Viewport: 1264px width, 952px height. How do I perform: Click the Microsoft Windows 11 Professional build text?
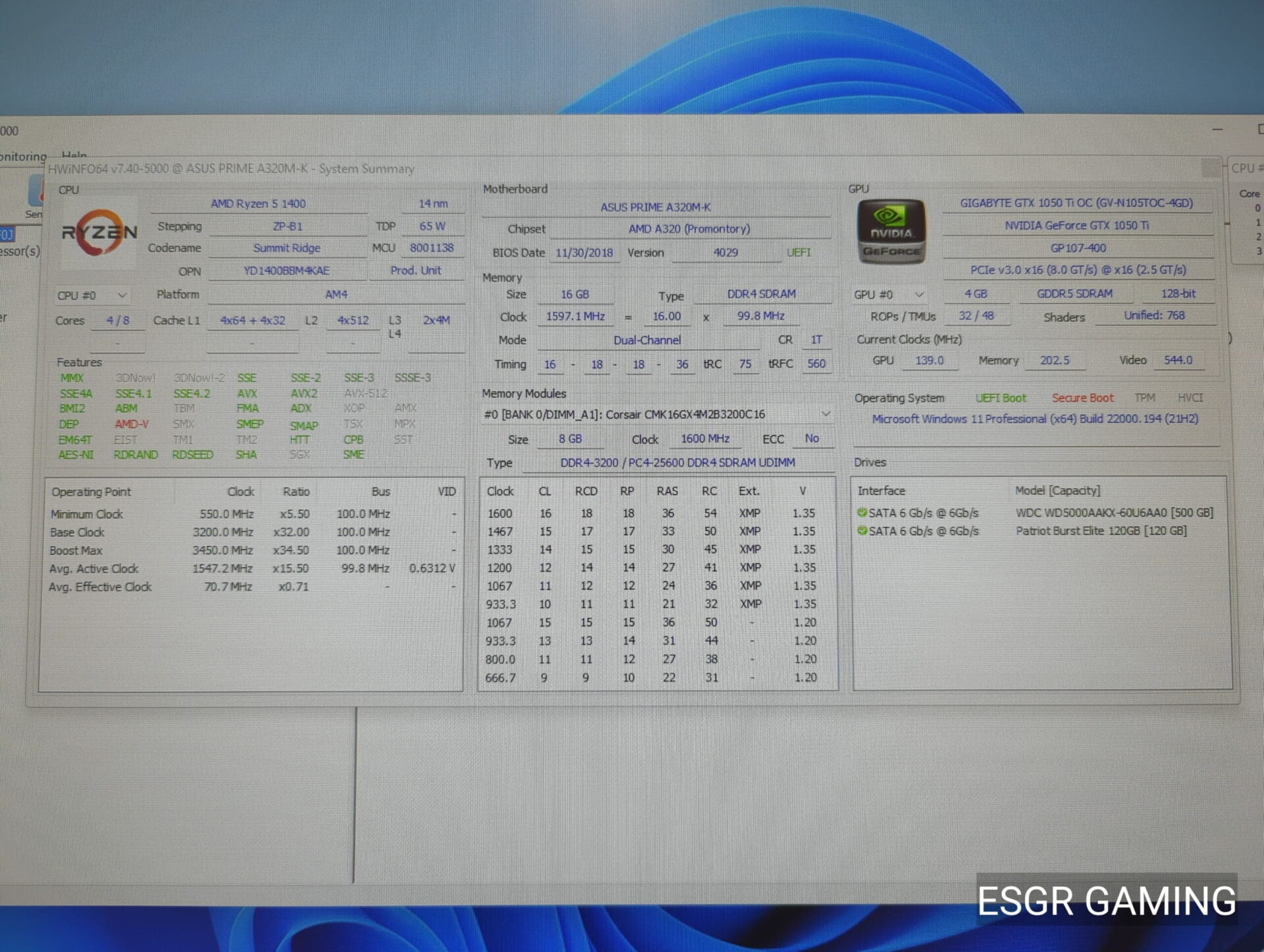[x=1035, y=419]
